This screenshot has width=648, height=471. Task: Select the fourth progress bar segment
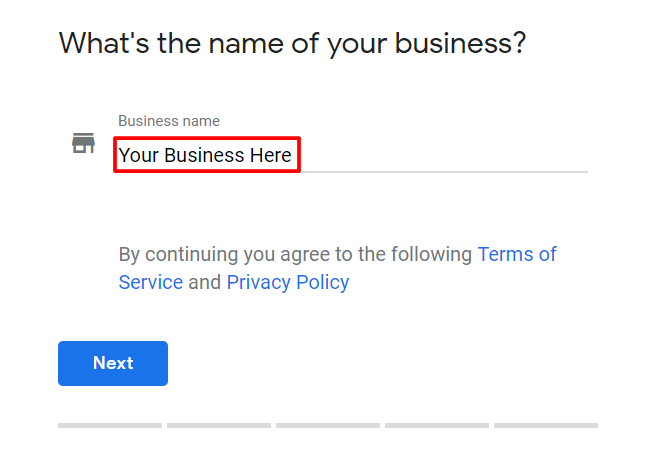click(x=437, y=426)
